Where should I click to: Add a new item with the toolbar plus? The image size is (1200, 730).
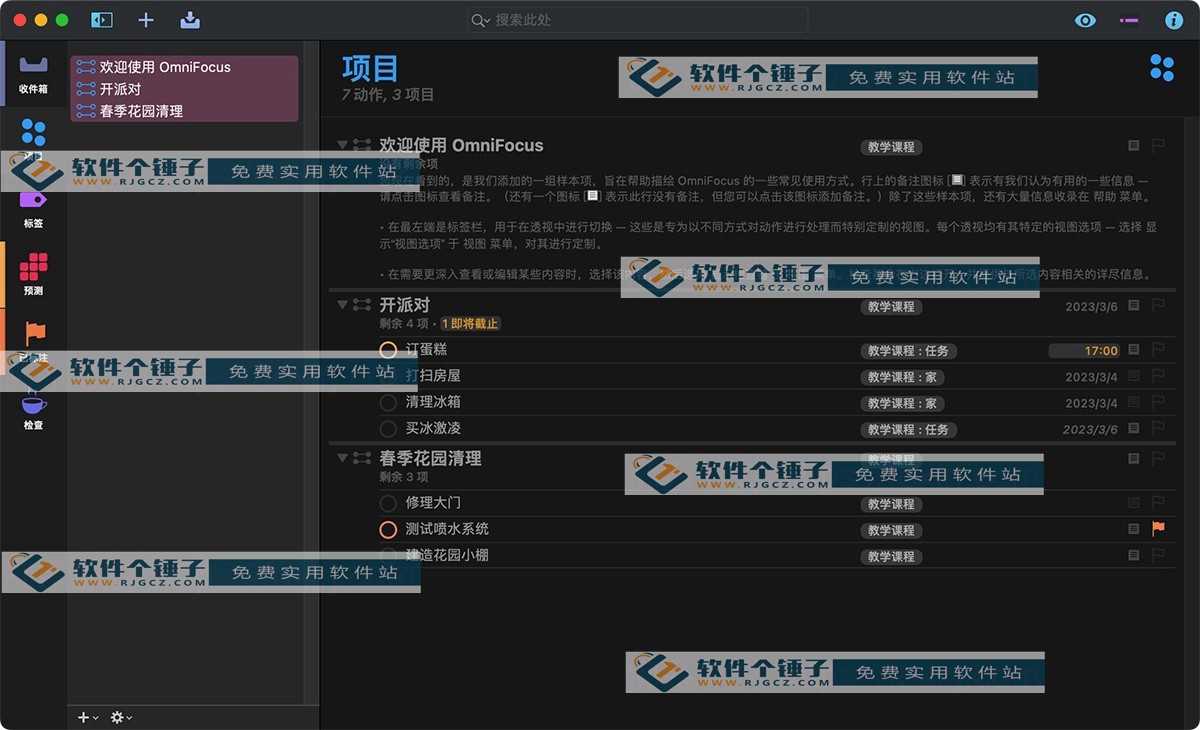(x=146, y=20)
